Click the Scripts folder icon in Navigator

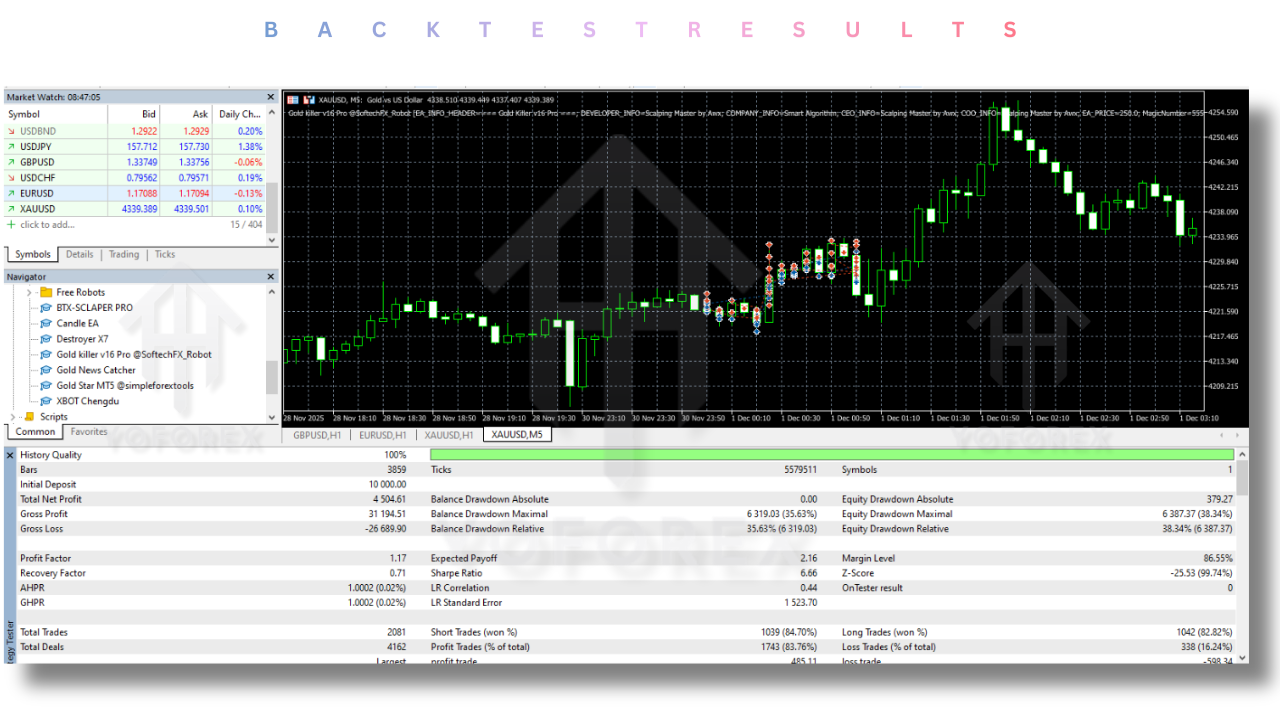click(x=29, y=417)
